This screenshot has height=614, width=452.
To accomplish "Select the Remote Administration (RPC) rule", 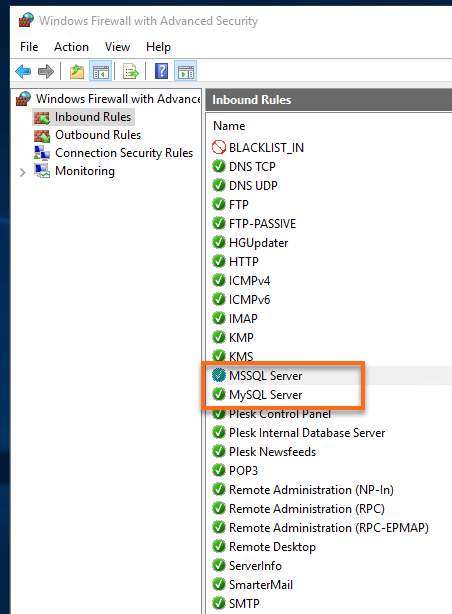I will 307,509.
